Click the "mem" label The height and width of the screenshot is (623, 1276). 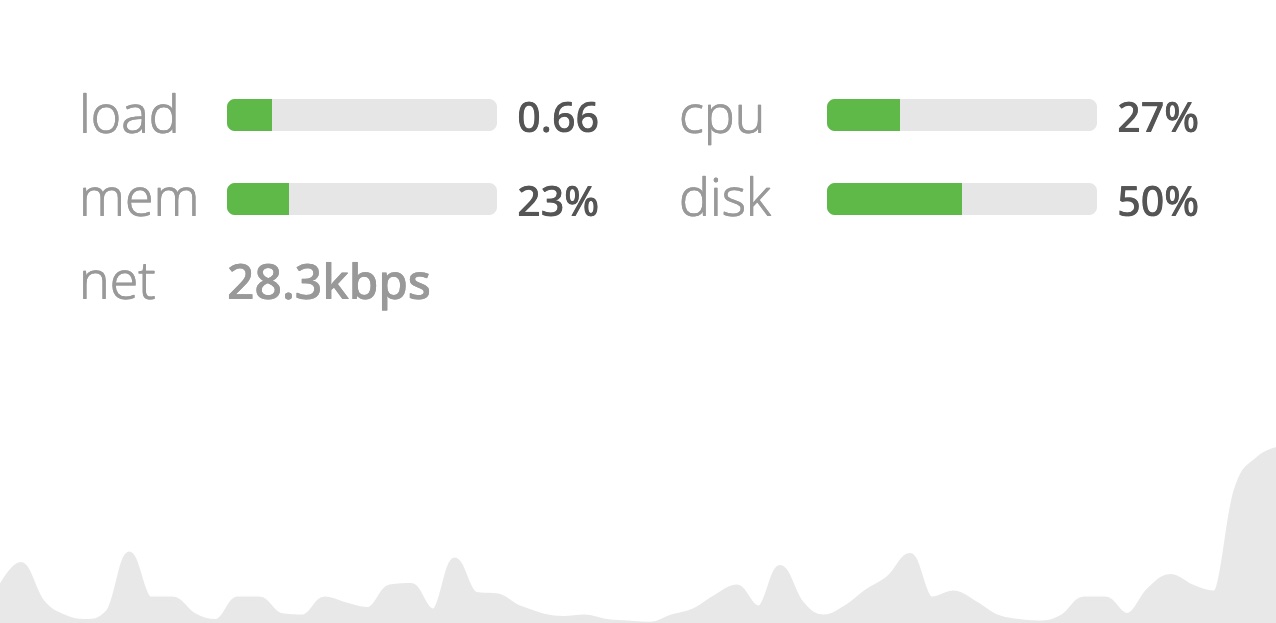pos(139,201)
